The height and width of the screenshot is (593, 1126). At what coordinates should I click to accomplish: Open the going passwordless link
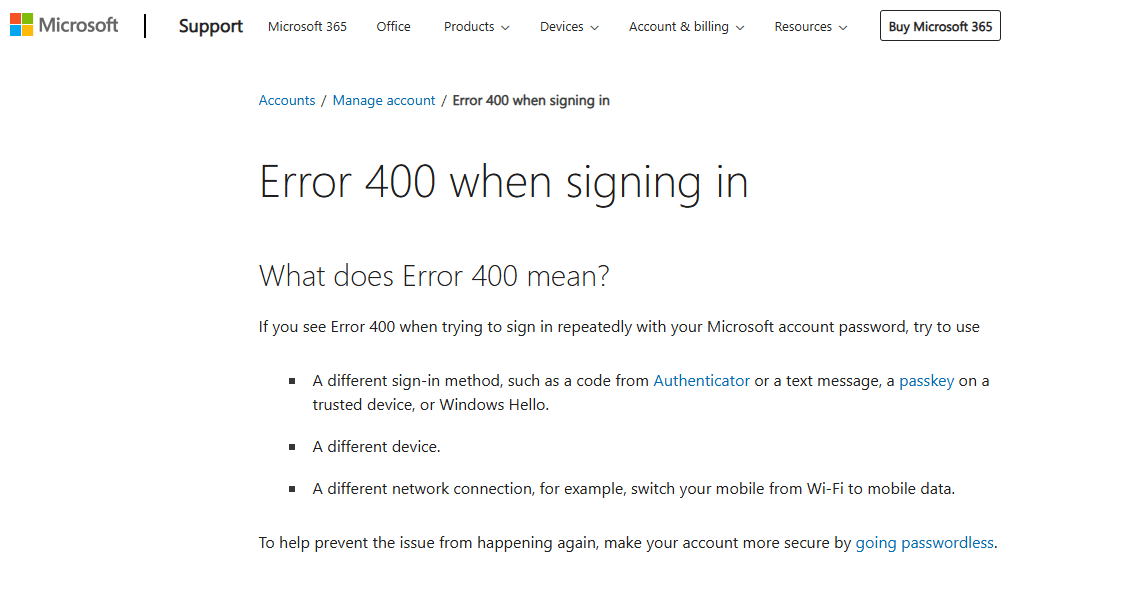(924, 543)
